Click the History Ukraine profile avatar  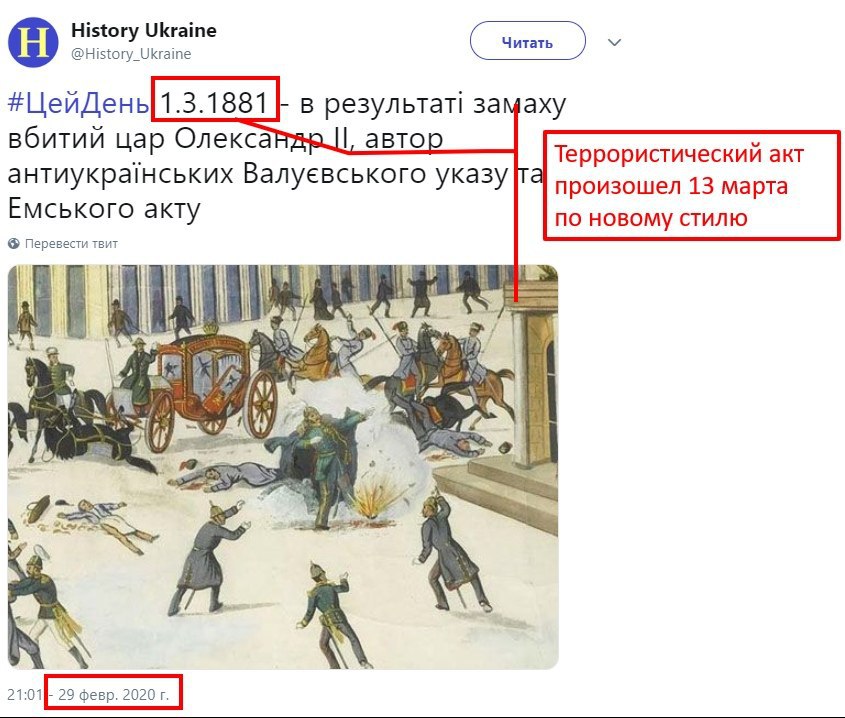point(33,42)
